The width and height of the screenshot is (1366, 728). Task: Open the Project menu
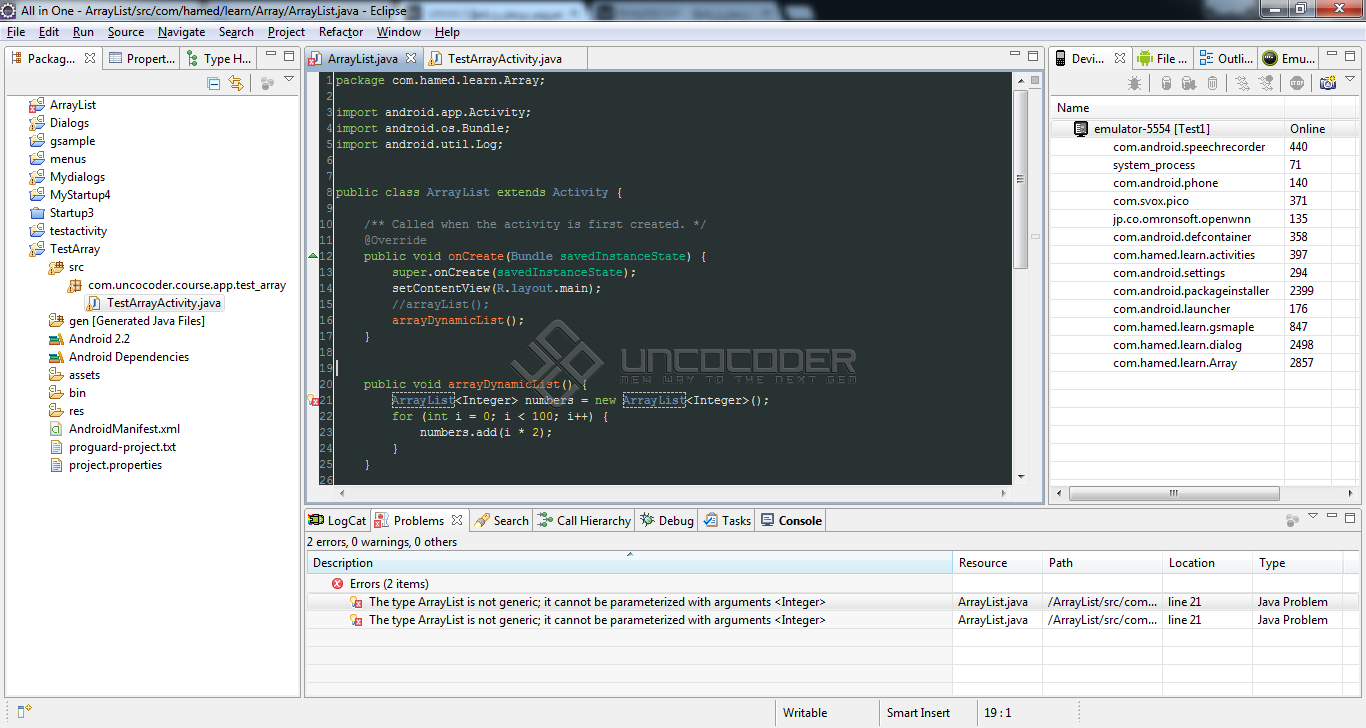coord(286,32)
